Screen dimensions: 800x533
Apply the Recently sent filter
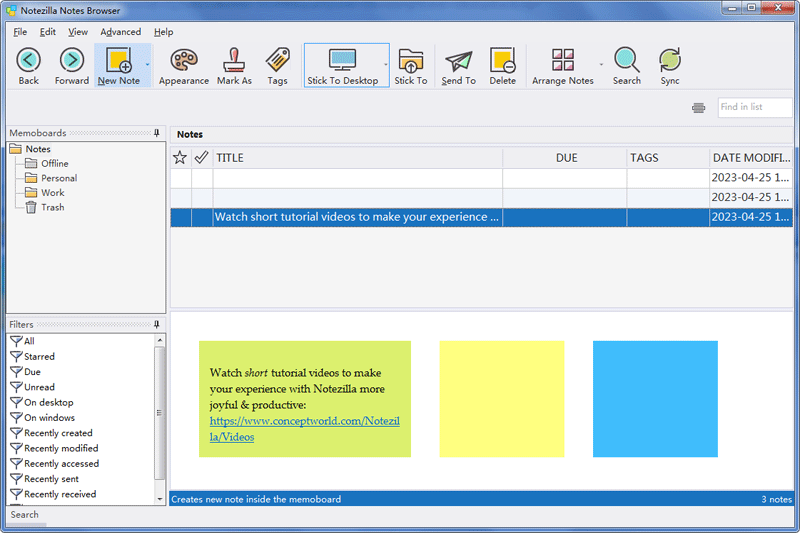point(45,478)
